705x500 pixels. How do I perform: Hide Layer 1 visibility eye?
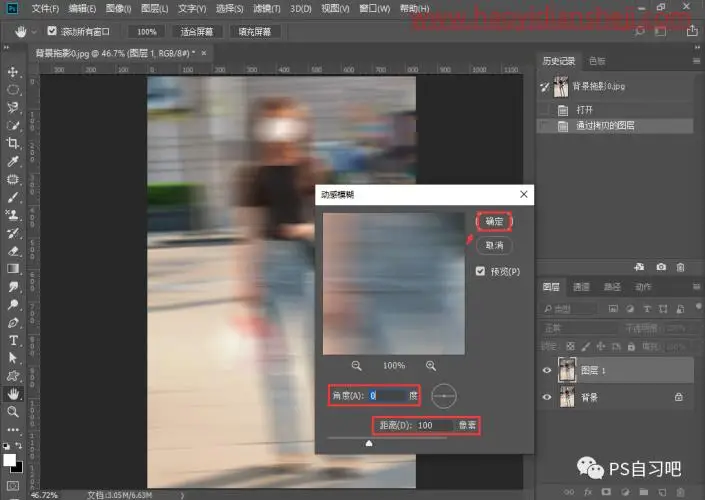(547, 371)
